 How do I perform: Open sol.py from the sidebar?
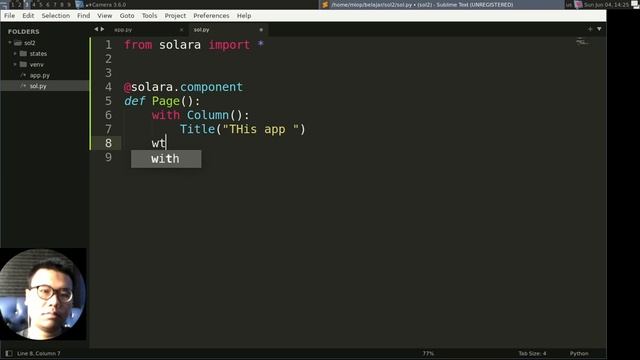[38, 86]
